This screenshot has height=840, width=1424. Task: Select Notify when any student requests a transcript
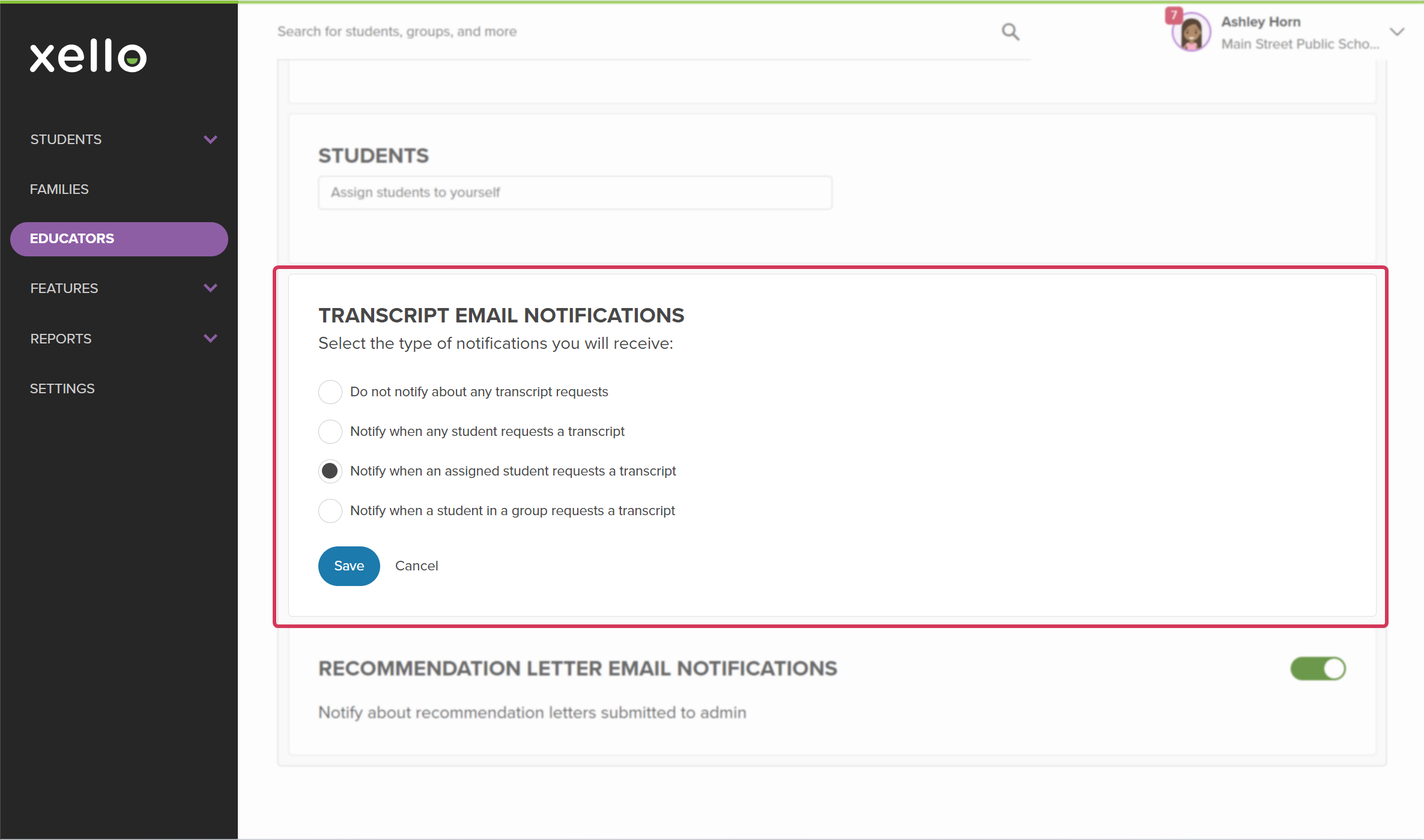point(330,431)
